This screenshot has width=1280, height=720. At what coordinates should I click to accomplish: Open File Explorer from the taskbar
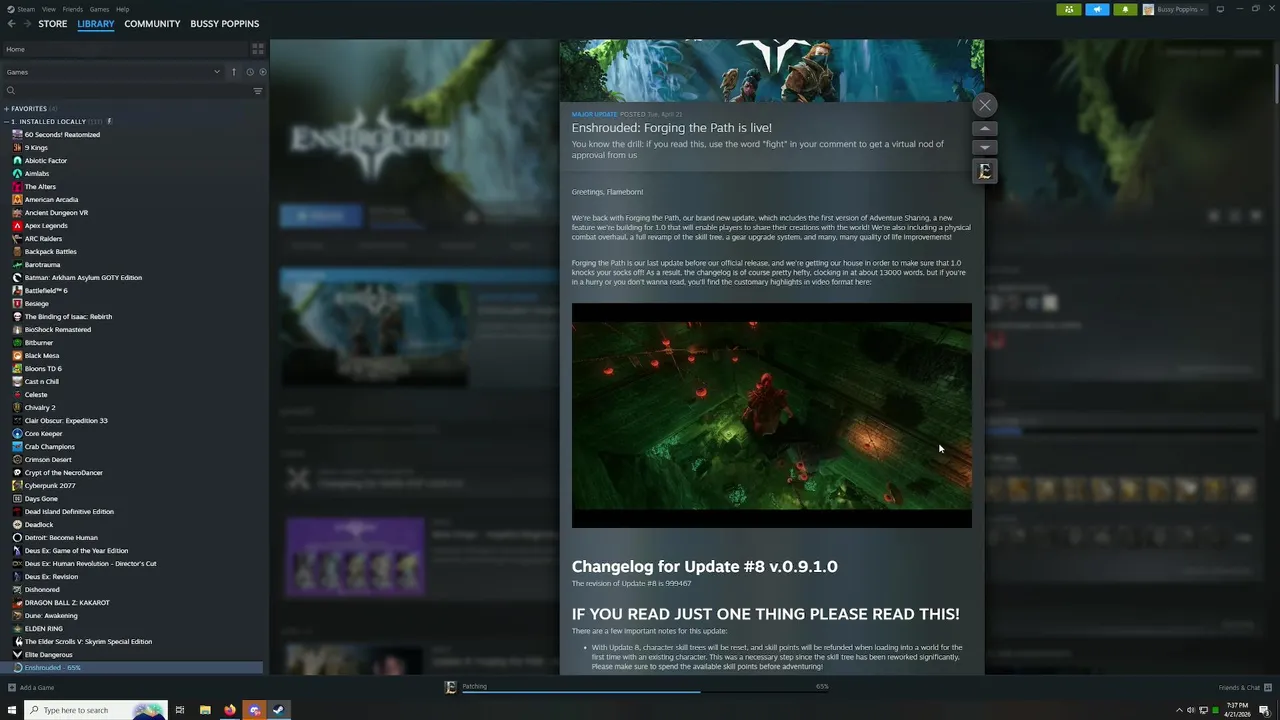coord(205,710)
